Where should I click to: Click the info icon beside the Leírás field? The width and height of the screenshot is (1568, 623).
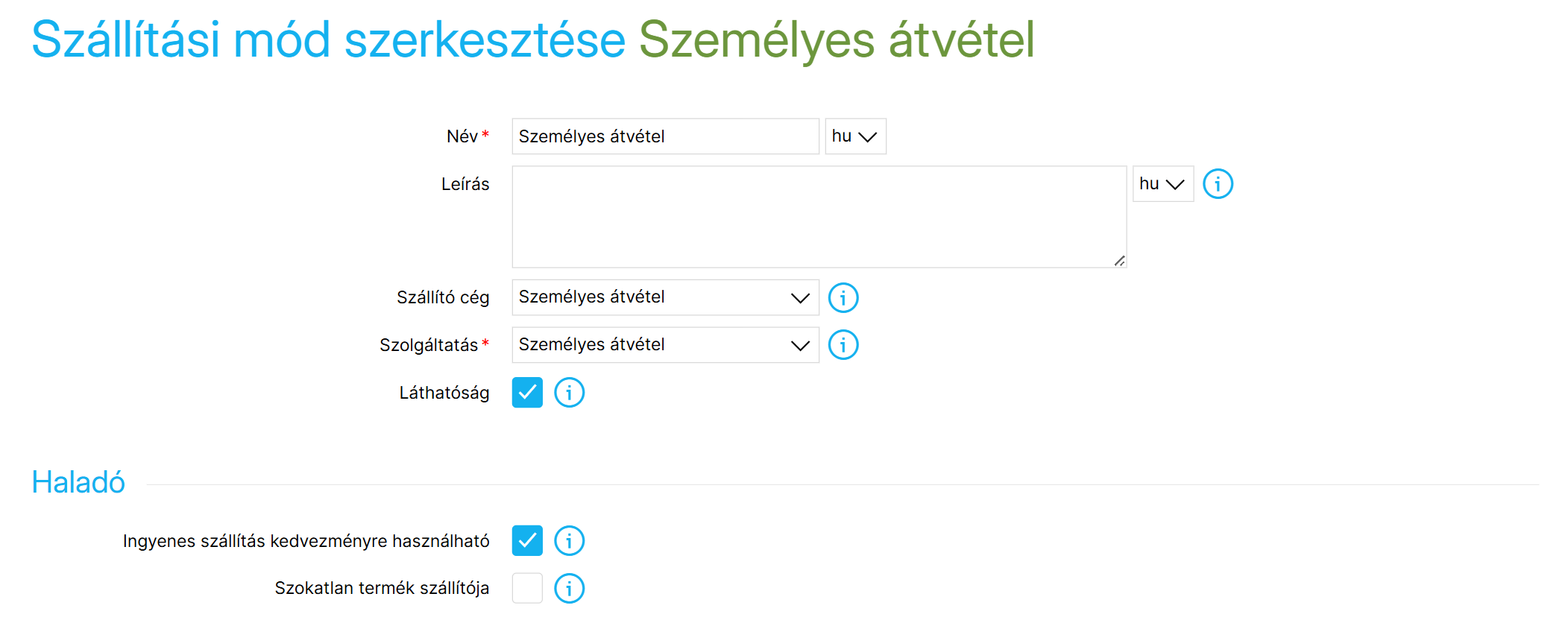pos(1218,183)
